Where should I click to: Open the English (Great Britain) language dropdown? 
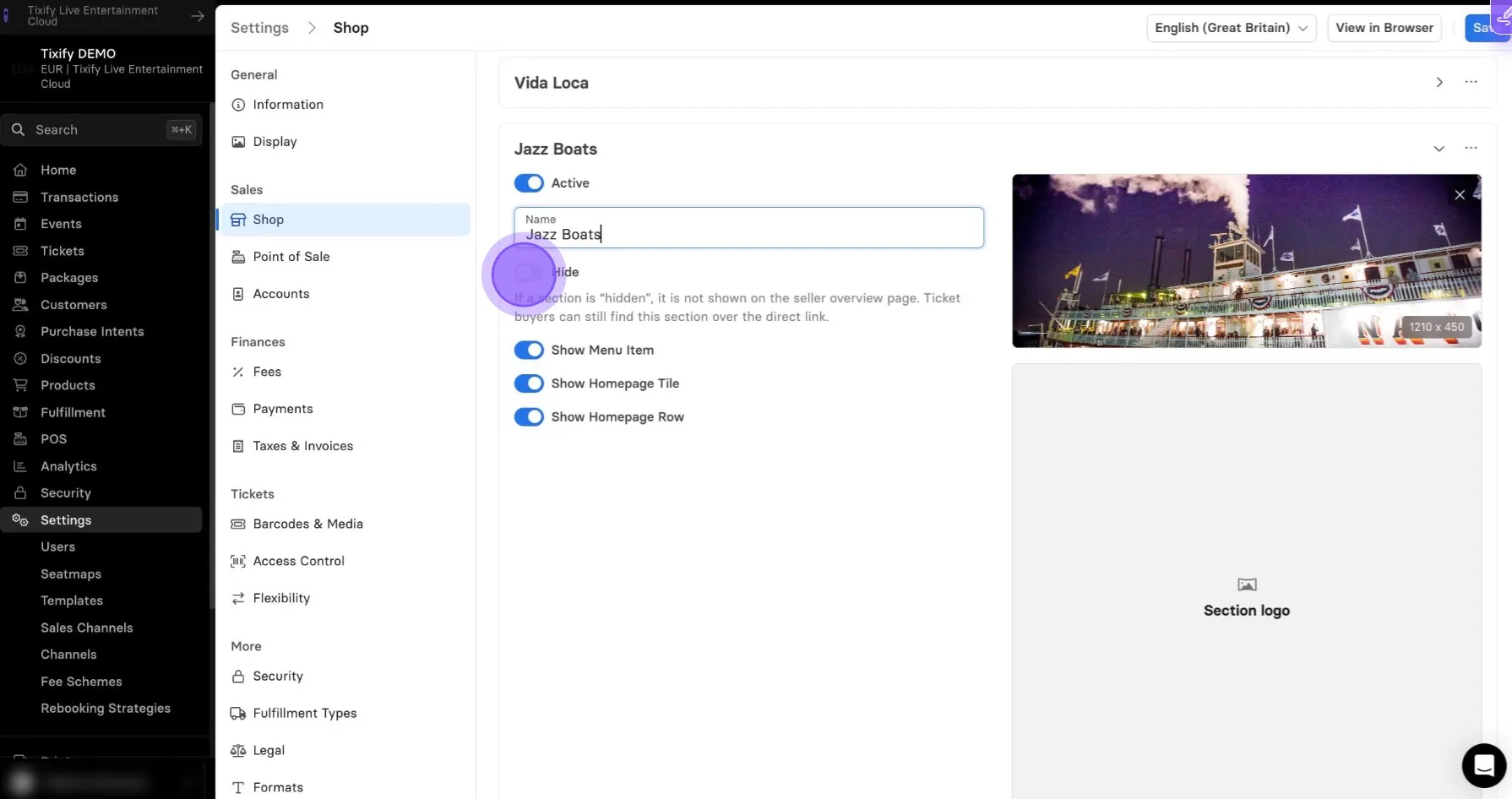click(x=1231, y=28)
